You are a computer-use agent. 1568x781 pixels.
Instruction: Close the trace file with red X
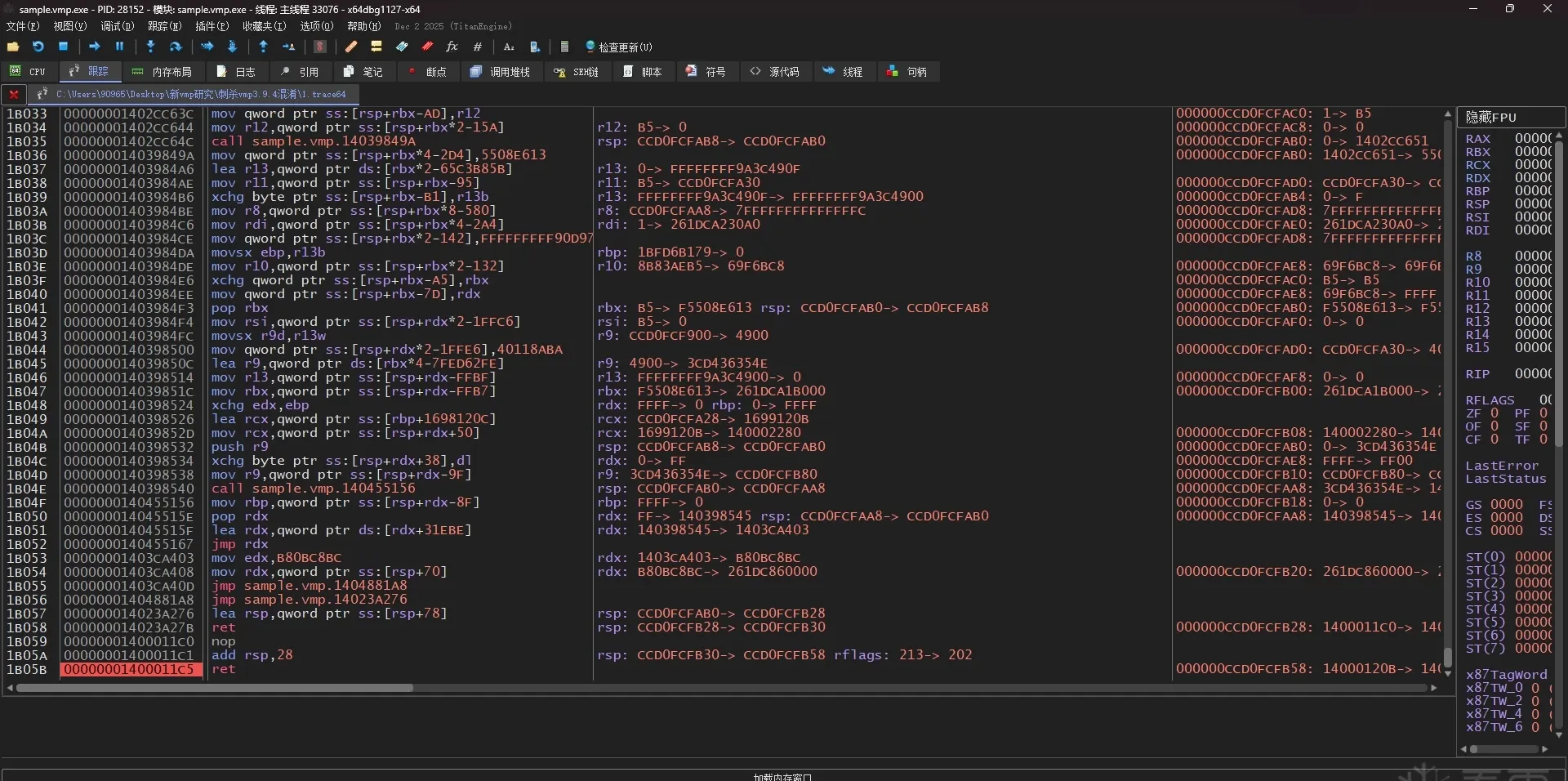point(14,94)
